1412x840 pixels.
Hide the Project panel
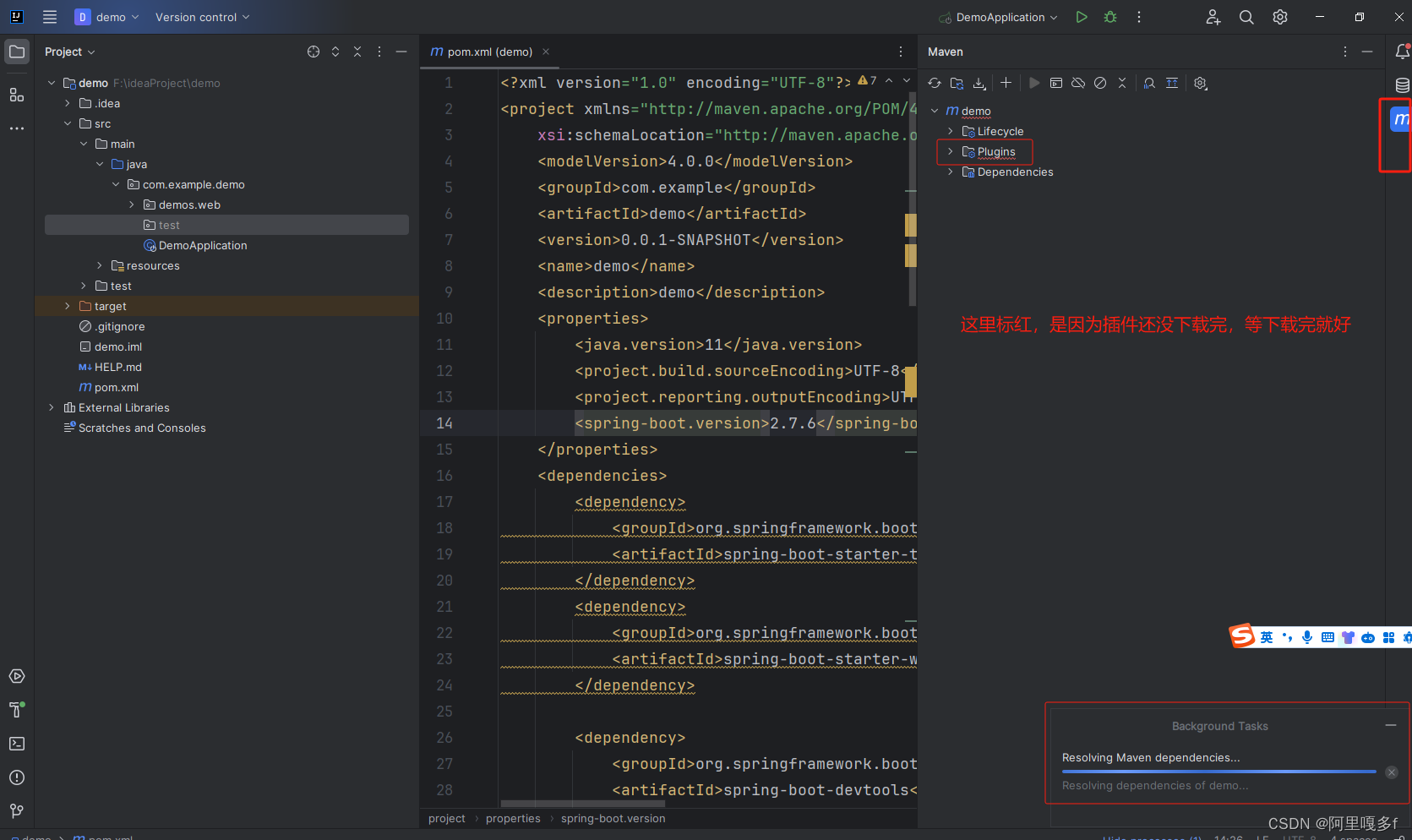coord(401,52)
